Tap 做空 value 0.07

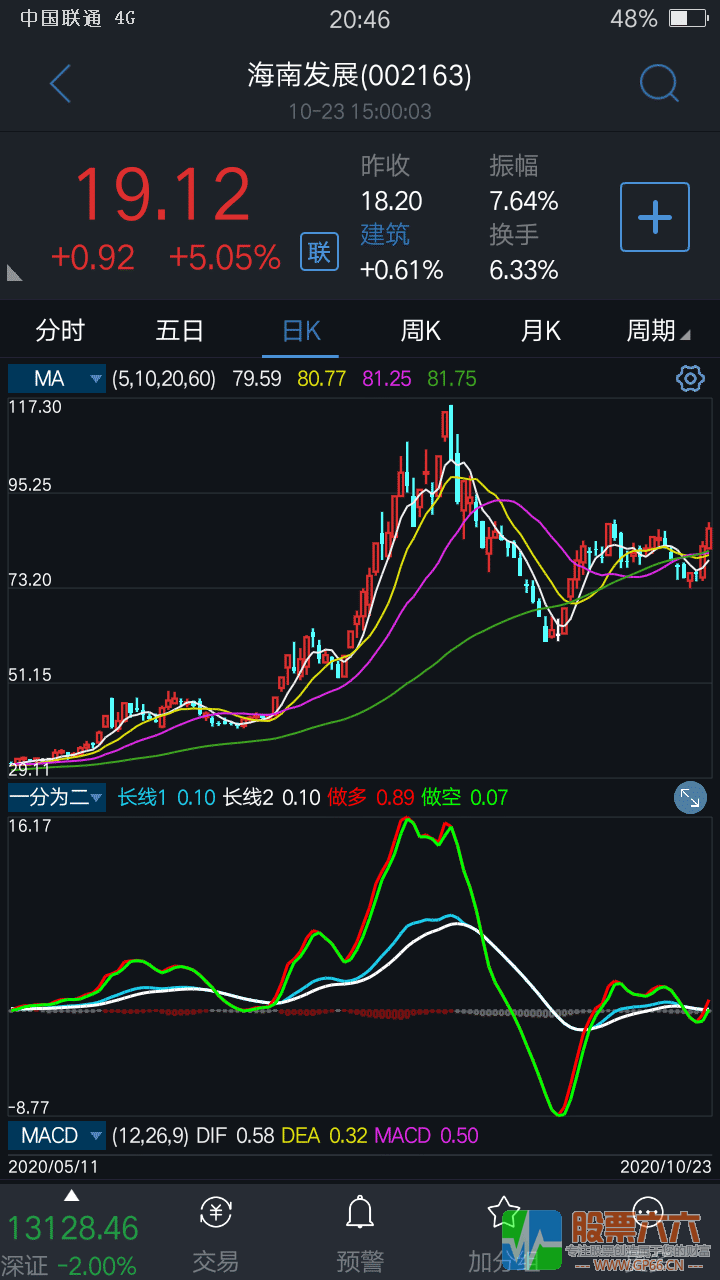point(489,797)
